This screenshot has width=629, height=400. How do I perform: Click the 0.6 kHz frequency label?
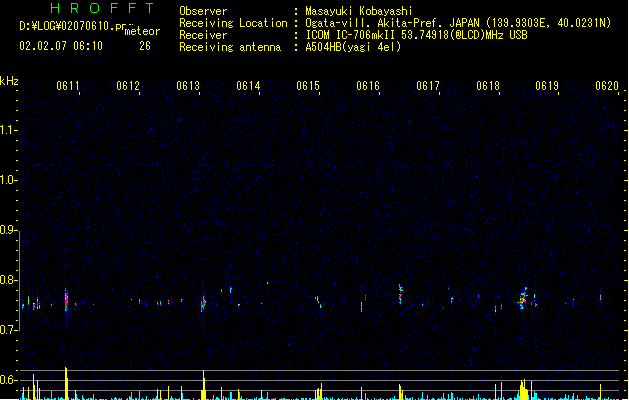click(8, 380)
